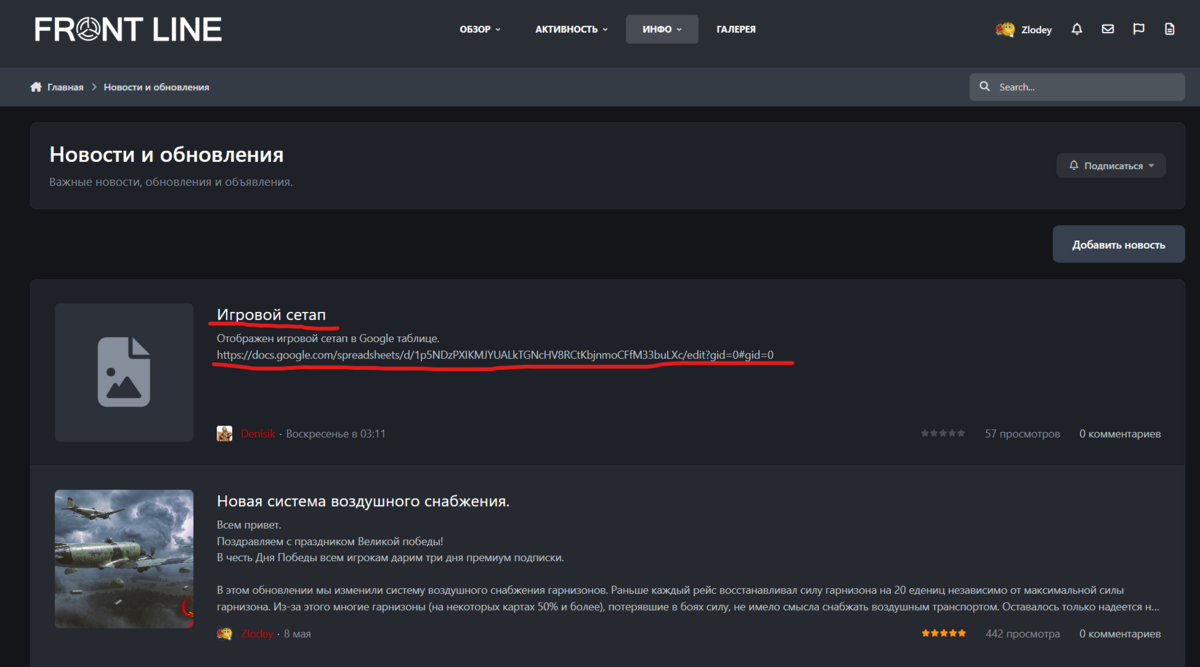Screen dimensions: 1200x667
Task: Click the five-star rating on second news
Action: coord(943,634)
